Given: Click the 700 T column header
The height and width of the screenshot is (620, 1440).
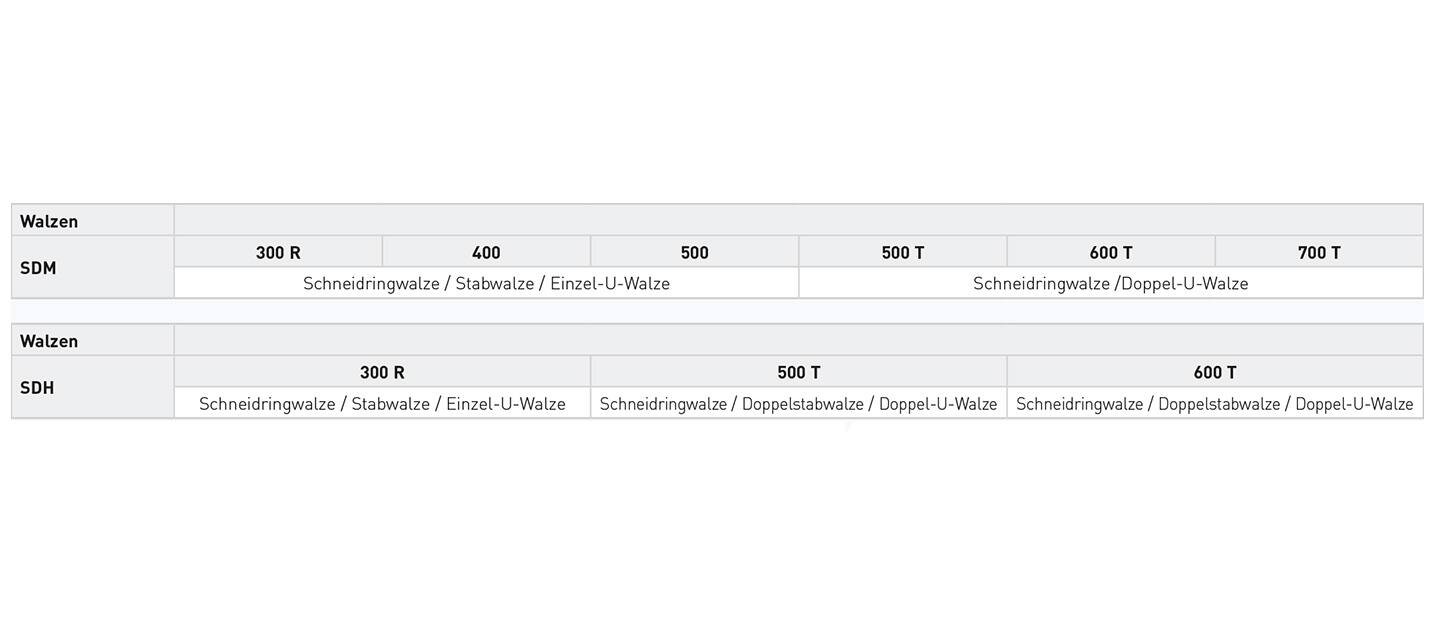Looking at the screenshot, I should pyautogui.click(x=1319, y=252).
